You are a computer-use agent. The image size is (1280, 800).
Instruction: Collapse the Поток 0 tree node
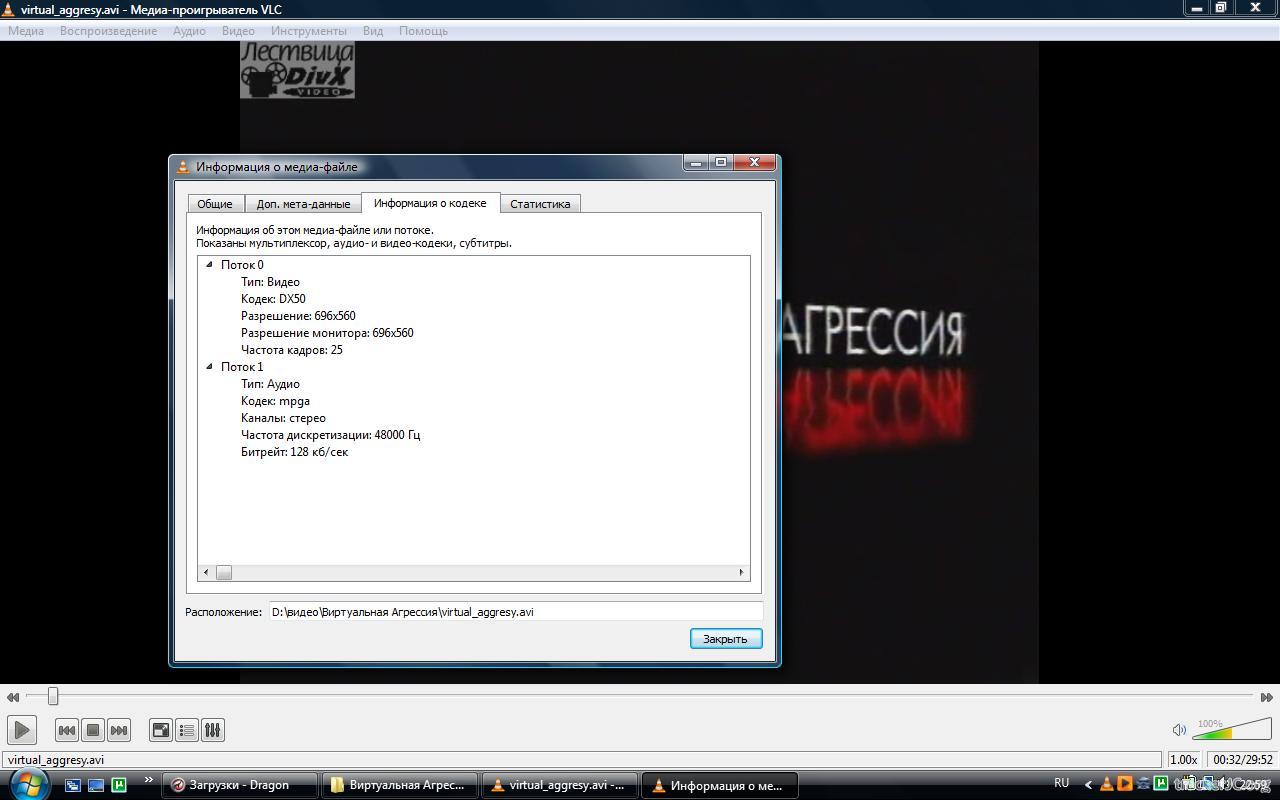210,265
